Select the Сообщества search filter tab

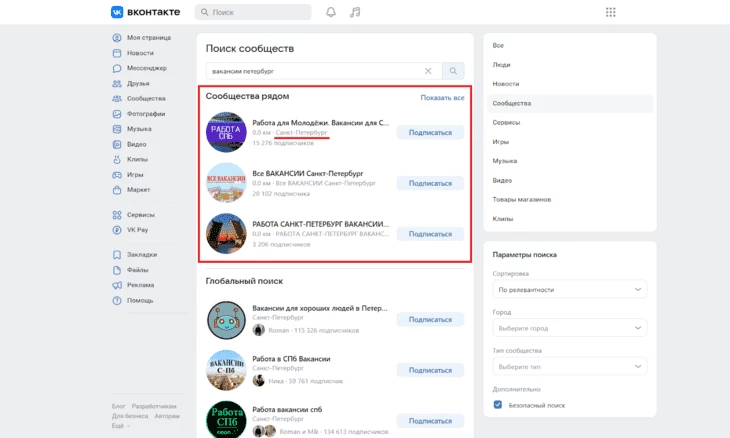[x=570, y=103]
